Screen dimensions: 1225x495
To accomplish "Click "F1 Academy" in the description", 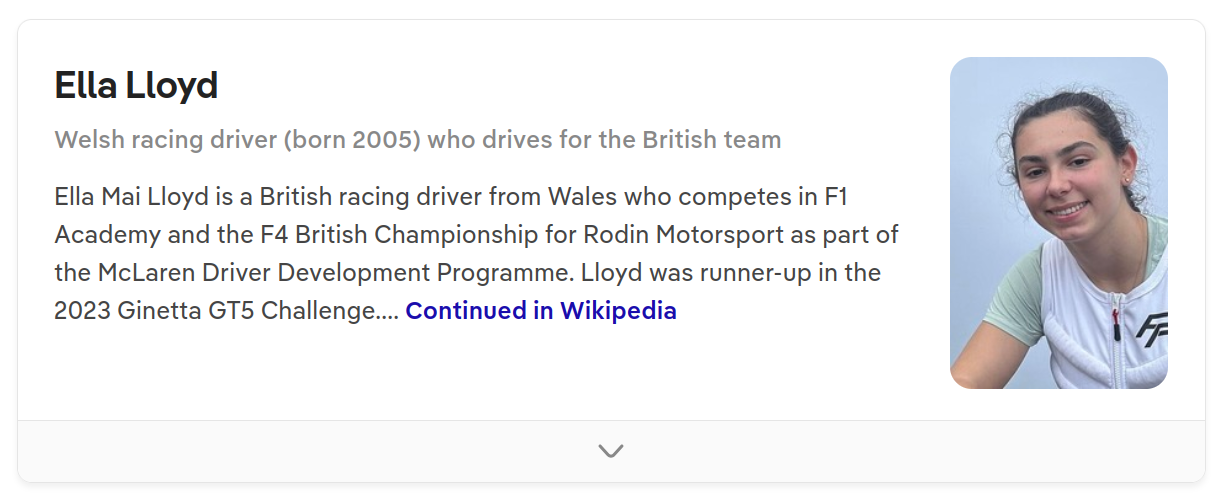I will pyautogui.click(x=836, y=197).
